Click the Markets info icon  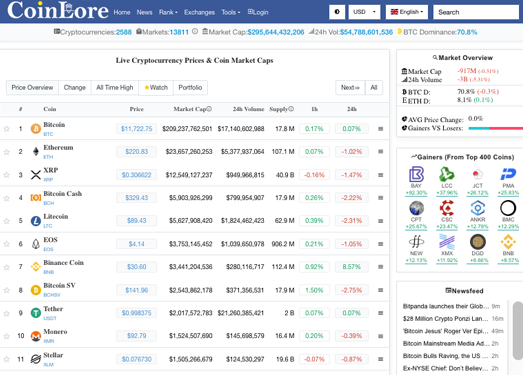195,32
